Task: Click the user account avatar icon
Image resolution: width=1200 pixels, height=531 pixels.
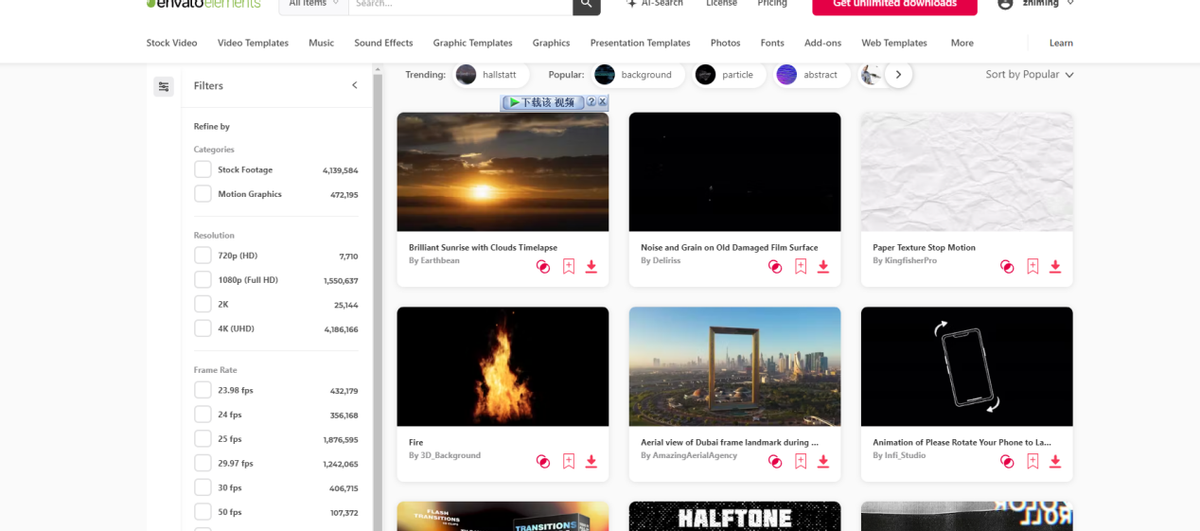Action: (x=1005, y=4)
